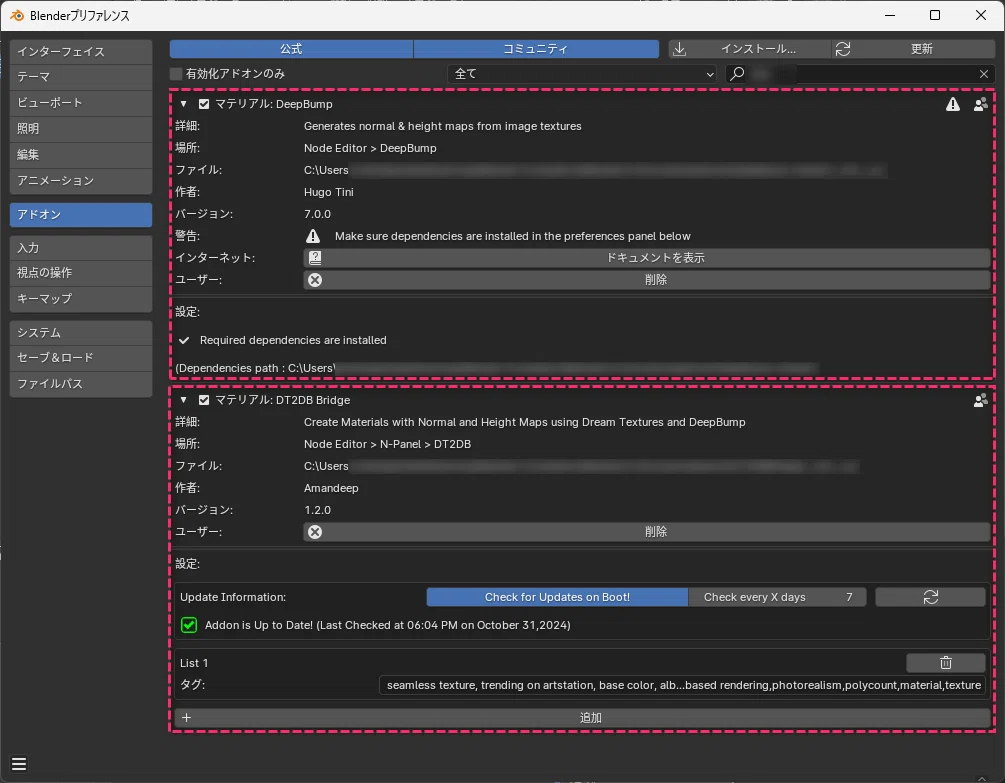Image resolution: width=1005 pixels, height=783 pixels.
Task: Click the 更新 button
Action: coord(913,49)
